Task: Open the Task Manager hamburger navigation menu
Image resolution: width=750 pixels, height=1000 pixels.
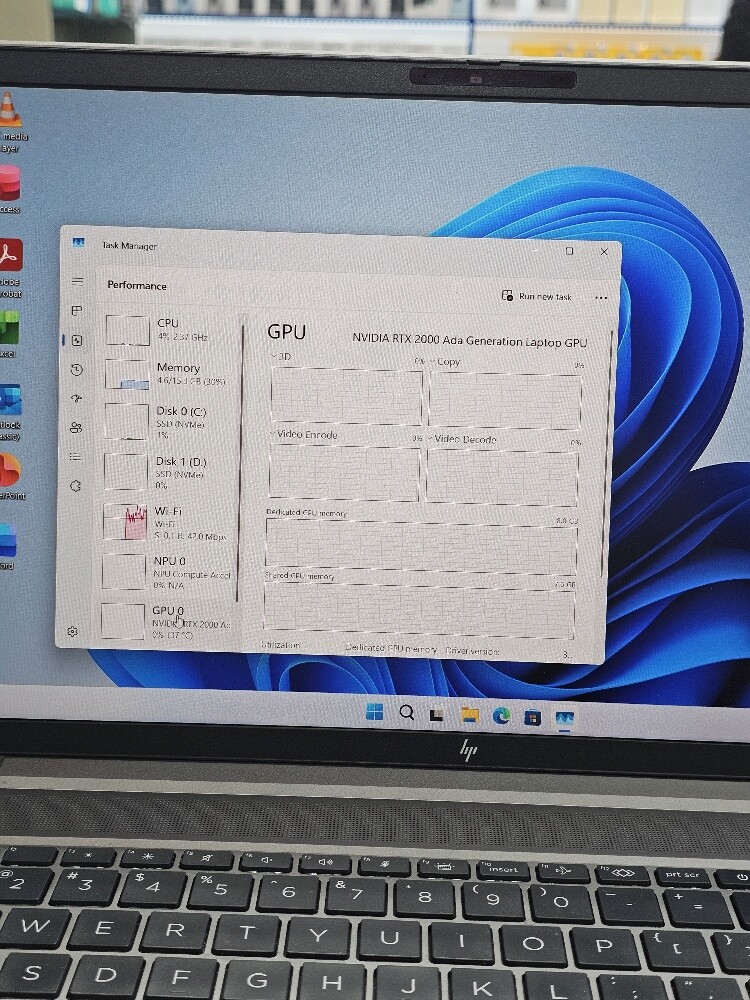Action: [x=78, y=281]
